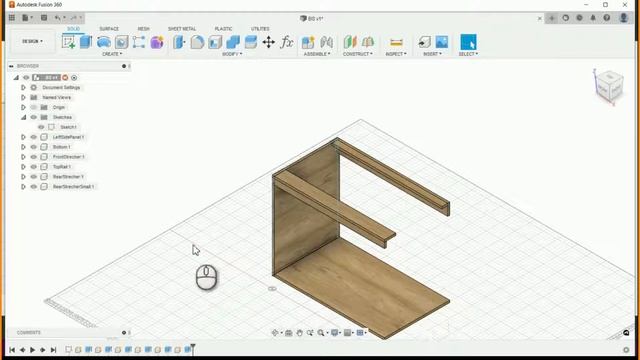Click the Save icon
The width and height of the screenshot is (640, 360).
click(x=44, y=18)
